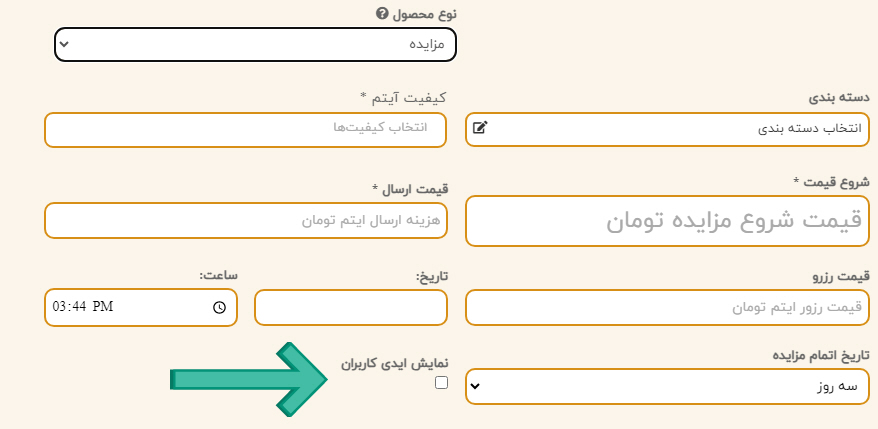Click the انتخاب دسته بندی field
Image resolution: width=878 pixels, height=429 pixels.
click(x=667, y=129)
